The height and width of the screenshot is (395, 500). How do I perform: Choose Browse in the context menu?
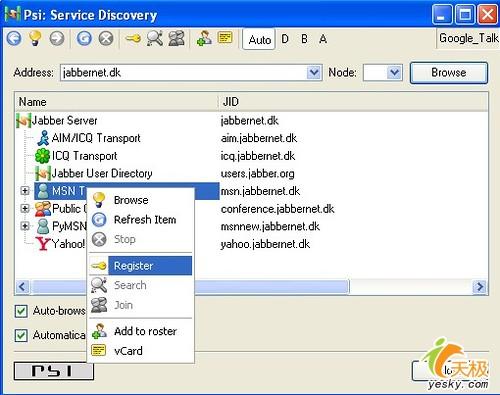(140, 200)
